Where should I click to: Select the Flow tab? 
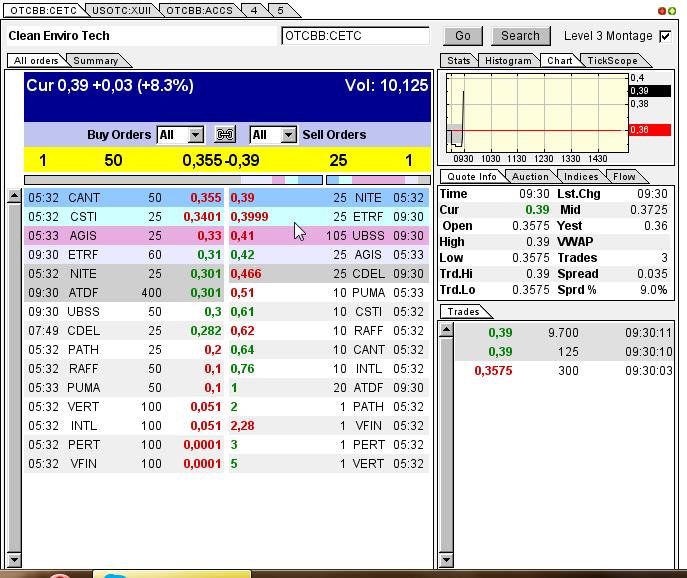(x=624, y=177)
